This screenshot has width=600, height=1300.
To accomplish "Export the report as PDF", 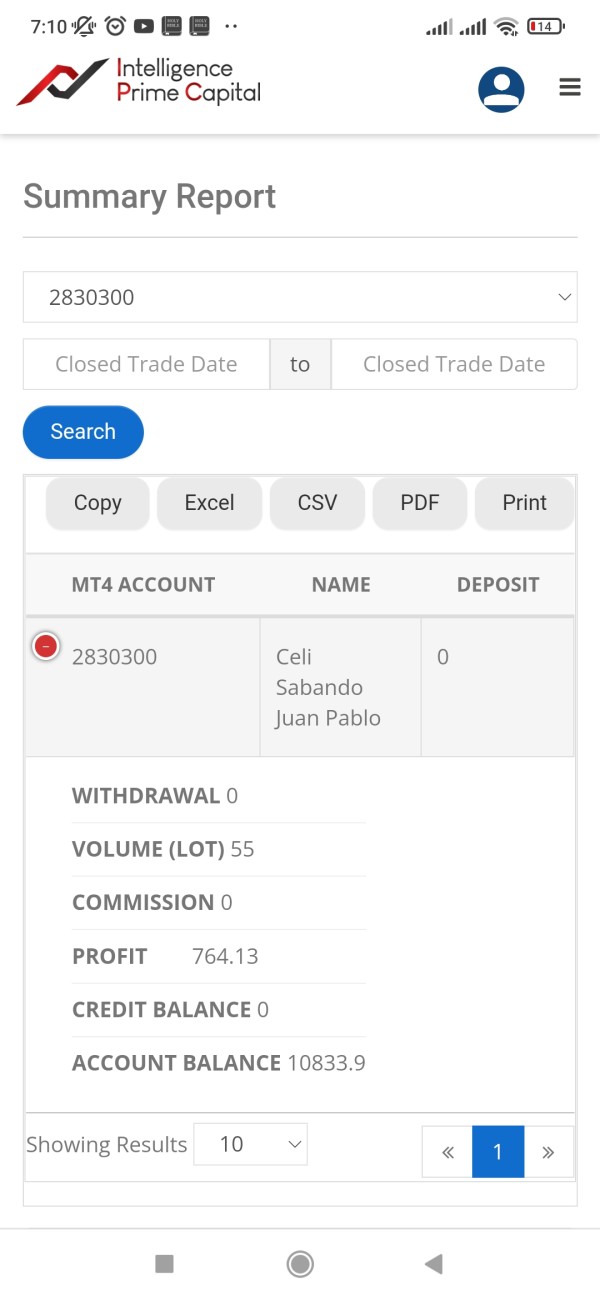I will point(420,503).
